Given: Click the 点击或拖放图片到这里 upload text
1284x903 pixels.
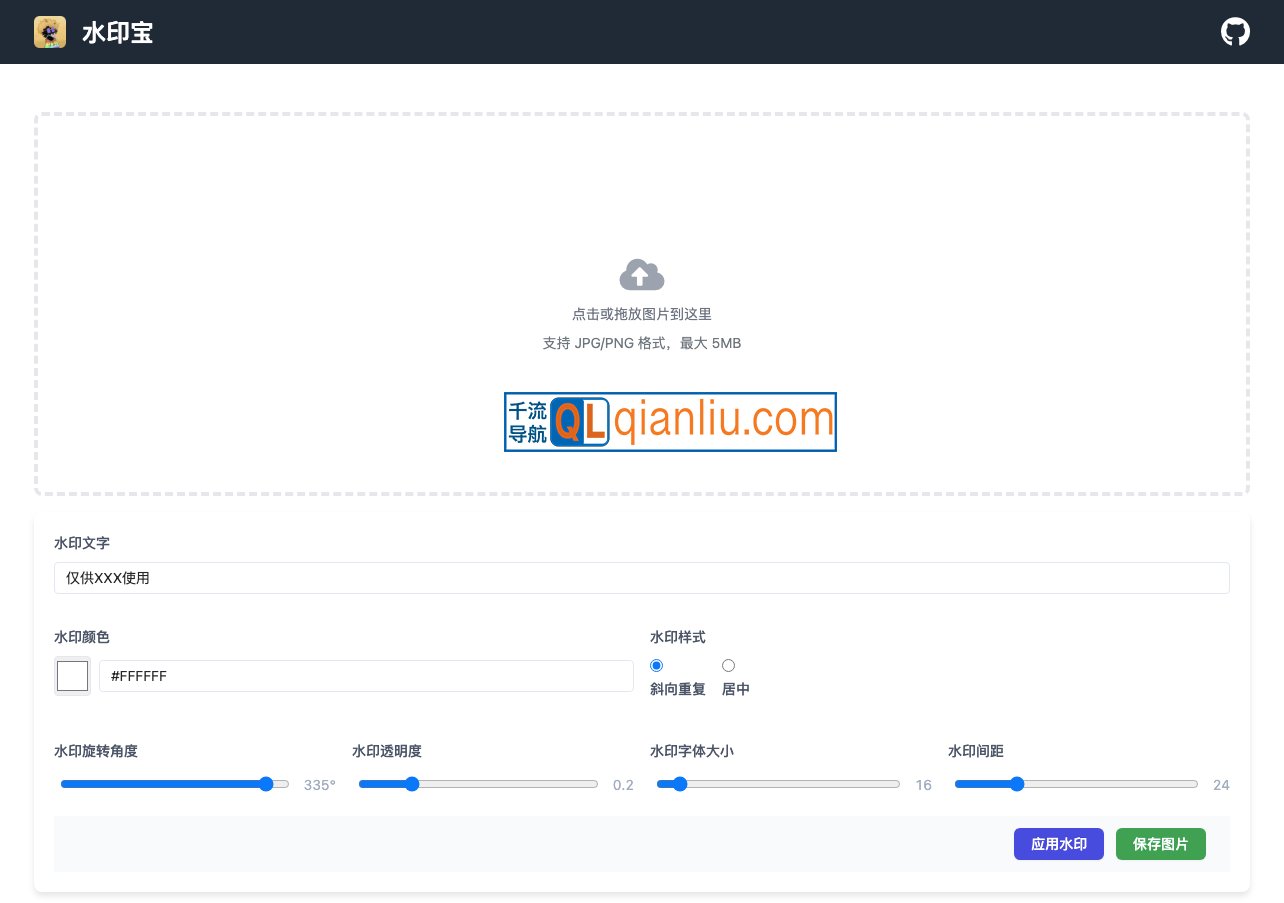Looking at the screenshot, I should tap(642, 314).
